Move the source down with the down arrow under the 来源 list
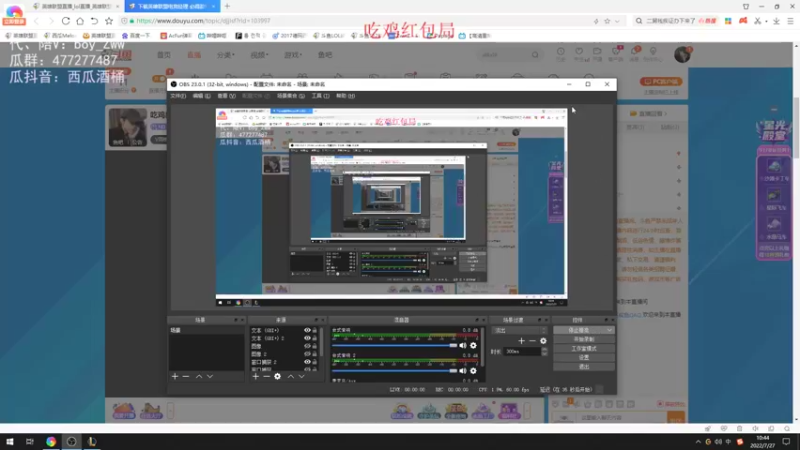The height and width of the screenshot is (450, 800). click(x=302, y=377)
